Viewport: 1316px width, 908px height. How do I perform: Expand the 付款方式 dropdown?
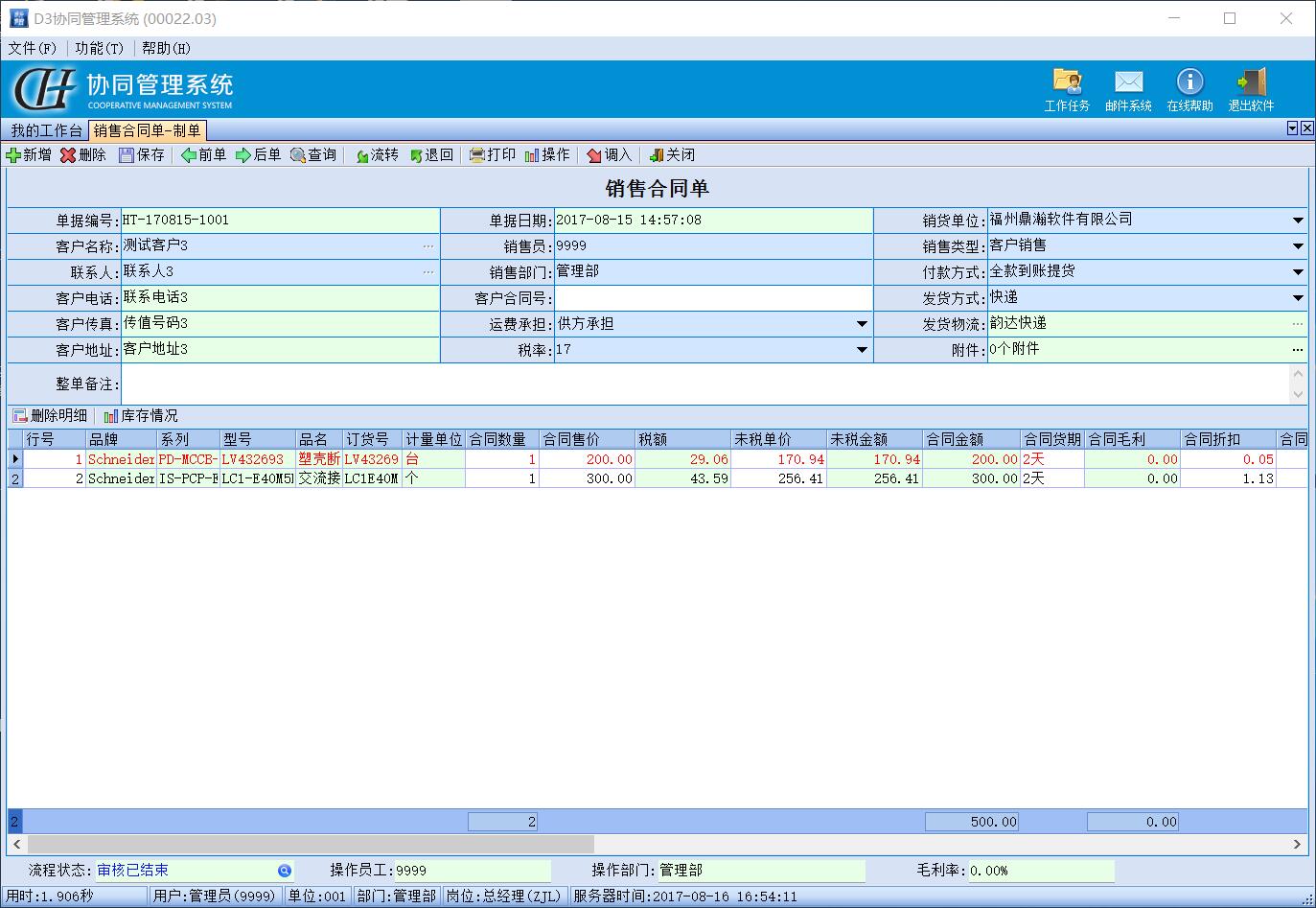(1298, 272)
